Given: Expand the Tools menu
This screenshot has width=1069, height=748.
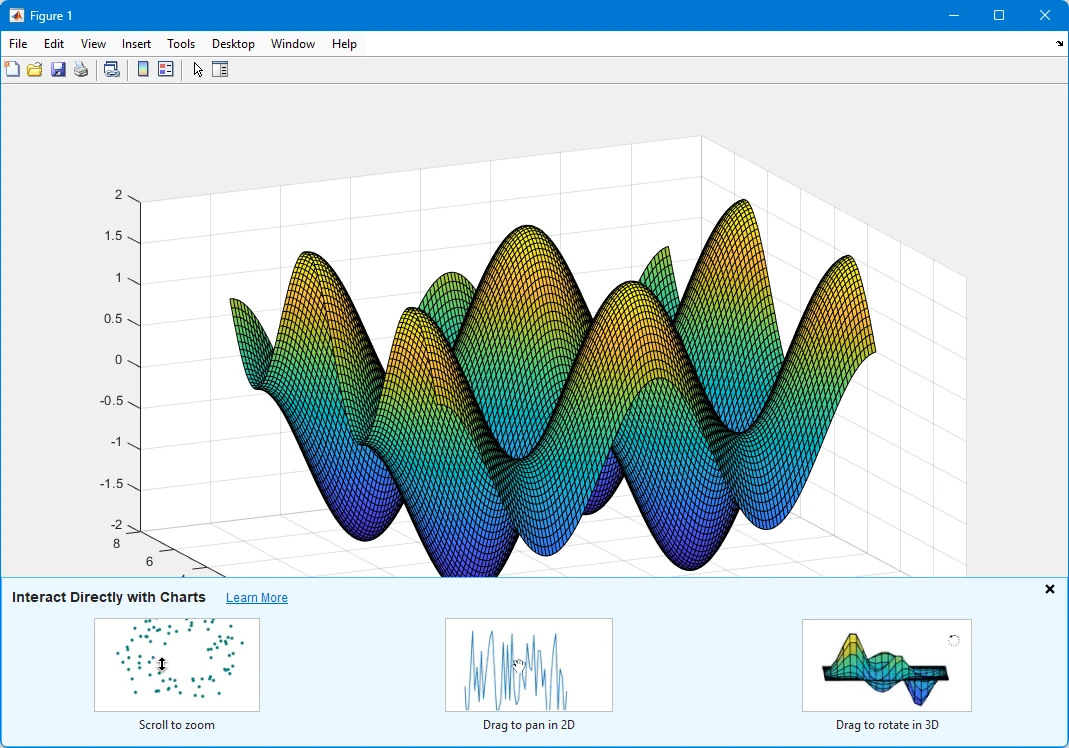Looking at the screenshot, I should [181, 44].
